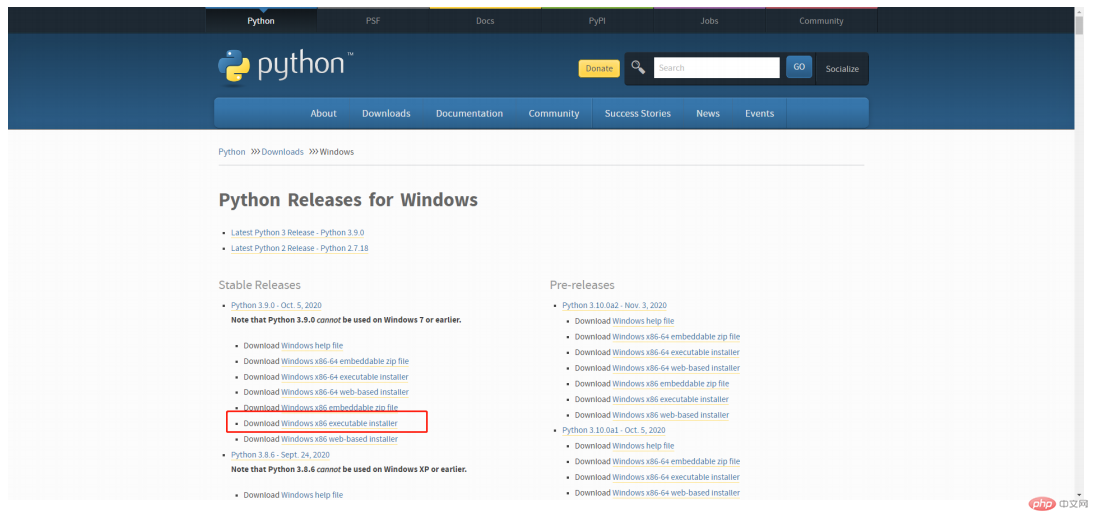Download Python 3.9.0 Windows help file

pyautogui.click(x=312, y=346)
